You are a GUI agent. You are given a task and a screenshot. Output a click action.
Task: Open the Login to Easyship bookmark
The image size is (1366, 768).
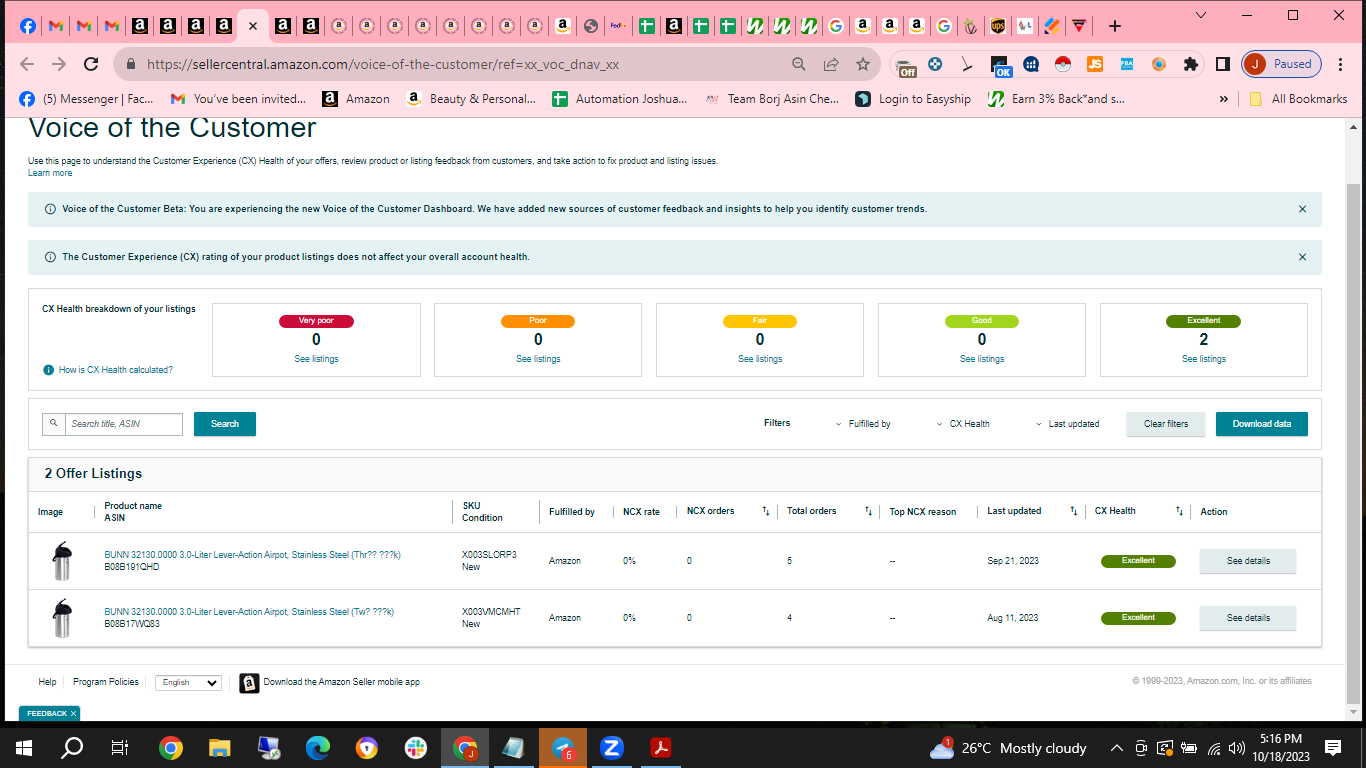pos(913,99)
